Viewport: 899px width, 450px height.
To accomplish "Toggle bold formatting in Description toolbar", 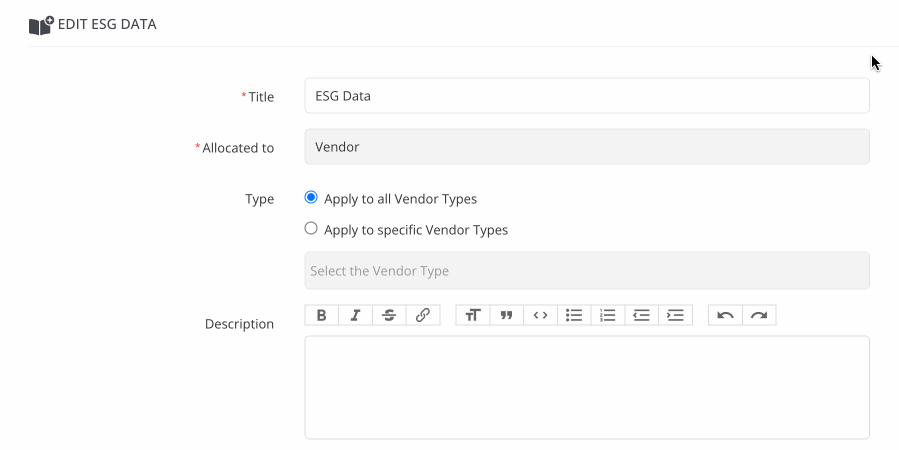I will pos(321,315).
